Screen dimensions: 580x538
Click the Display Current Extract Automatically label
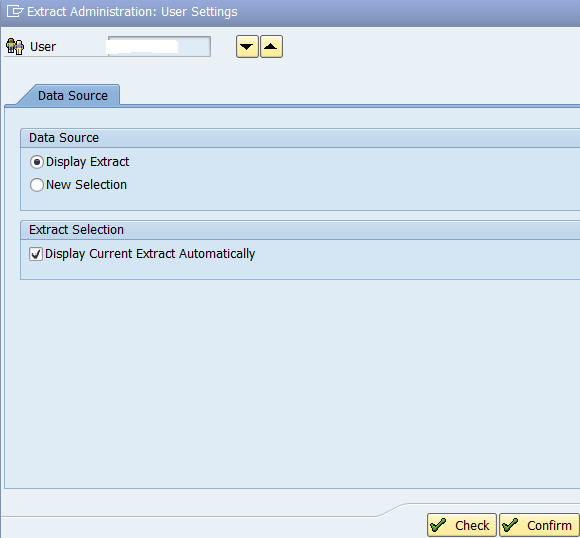[150, 254]
